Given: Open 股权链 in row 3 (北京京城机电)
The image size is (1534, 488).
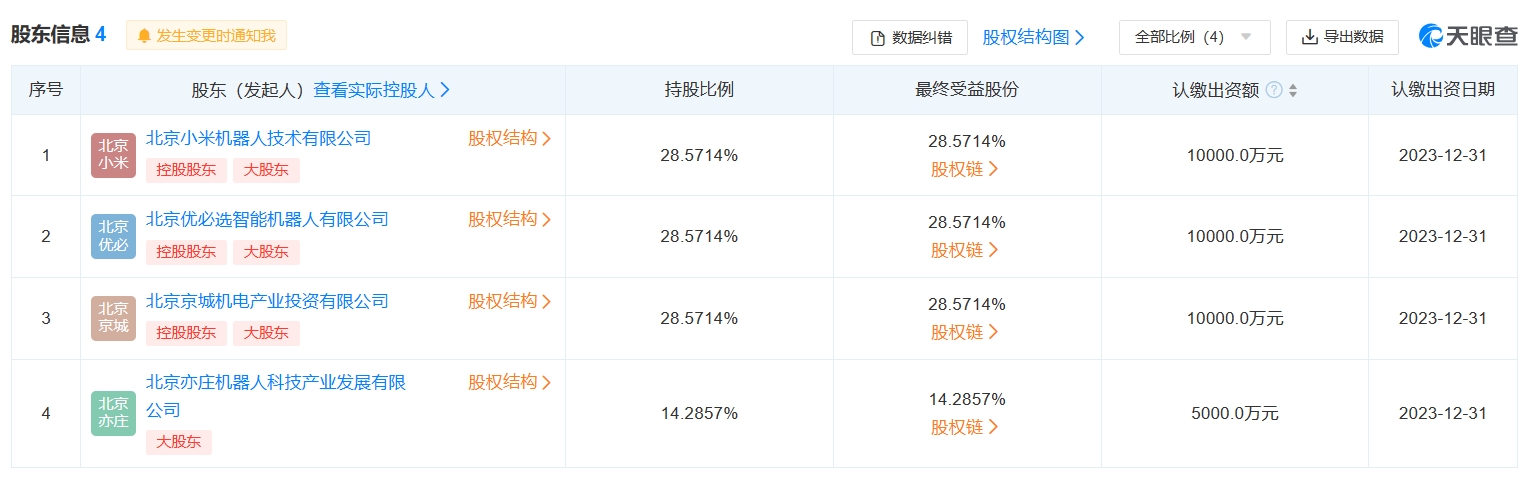Looking at the screenshot, I should [965, 332].
